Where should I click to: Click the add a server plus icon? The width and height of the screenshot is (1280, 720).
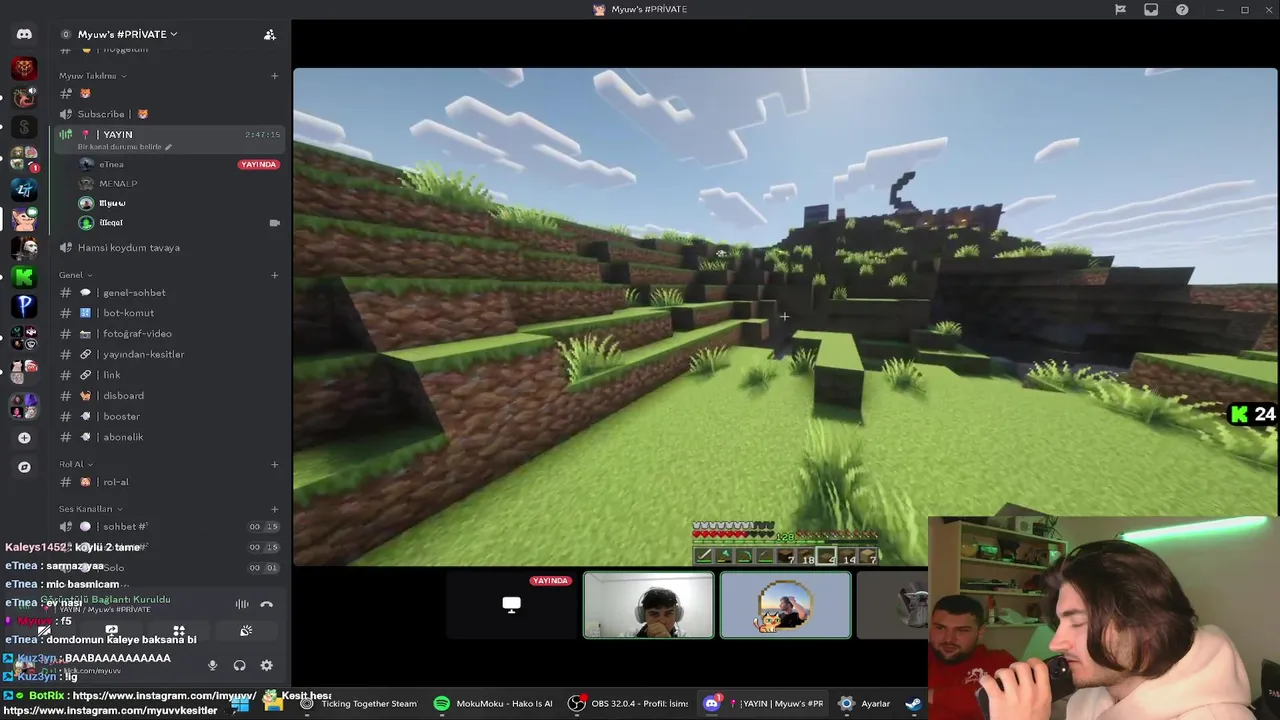[24, 438]
